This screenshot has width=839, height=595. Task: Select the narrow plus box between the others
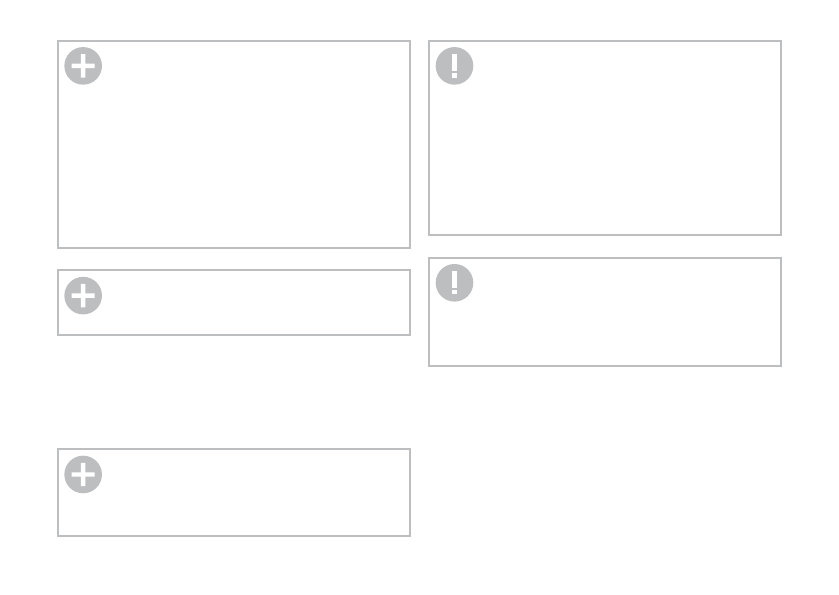pyautogui.click(x=234, y=302)
